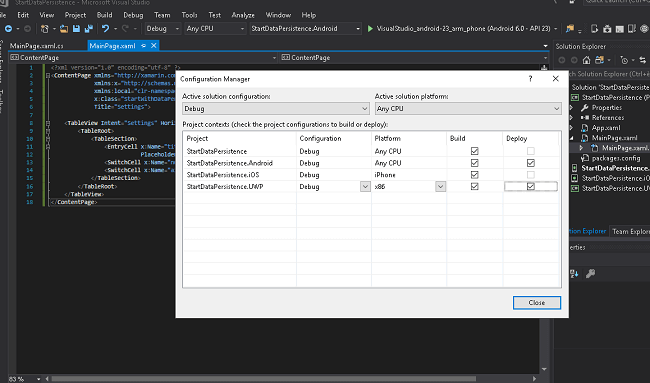Click the Save icon in toolbar
650x383 pixels.
[x=76, y=29]
